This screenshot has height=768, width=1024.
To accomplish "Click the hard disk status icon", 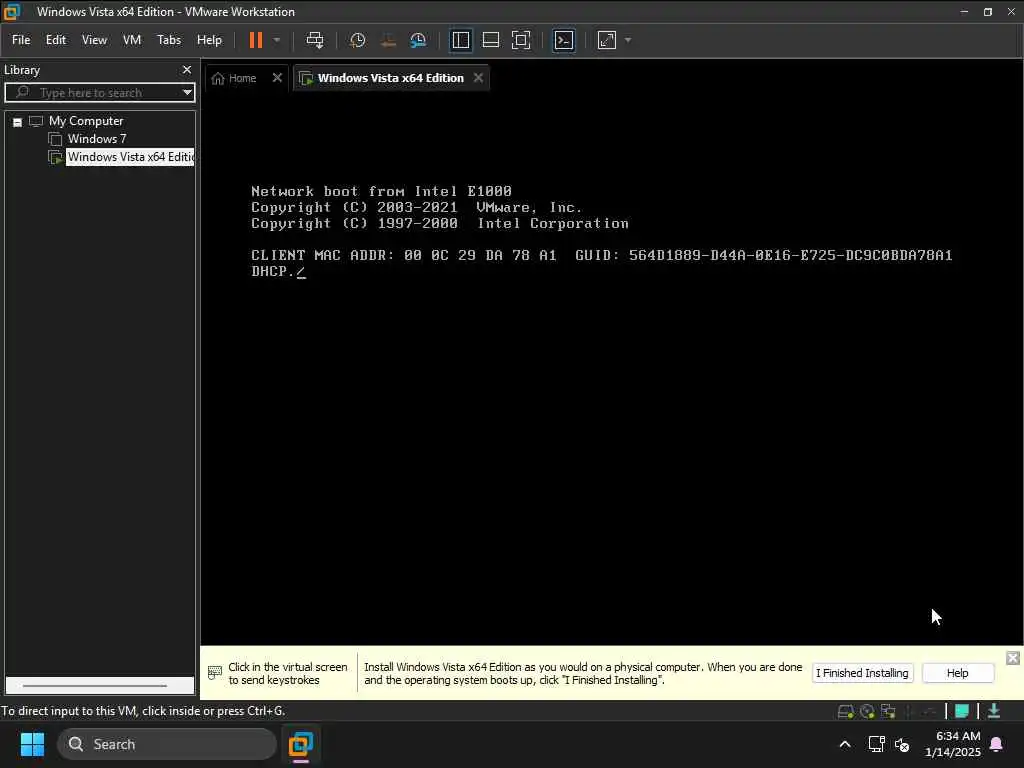I will [x=845, y=711].
